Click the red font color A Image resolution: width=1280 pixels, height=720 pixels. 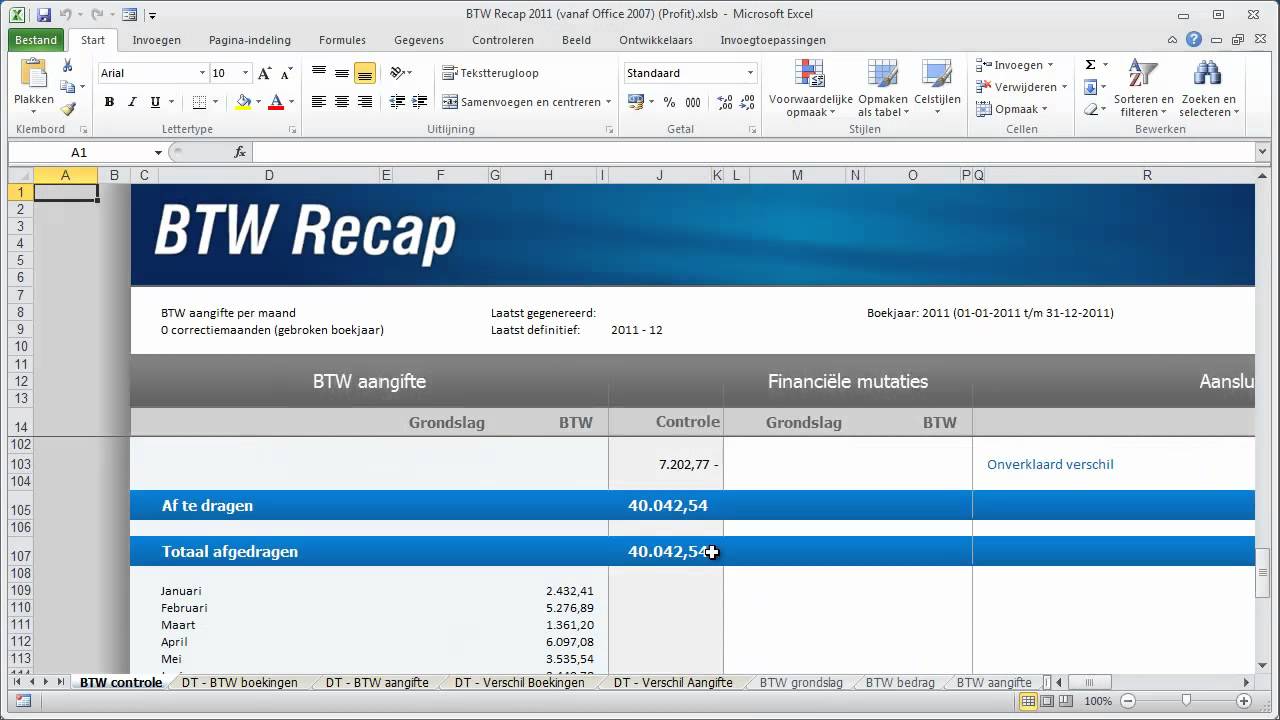coord(277,102)
